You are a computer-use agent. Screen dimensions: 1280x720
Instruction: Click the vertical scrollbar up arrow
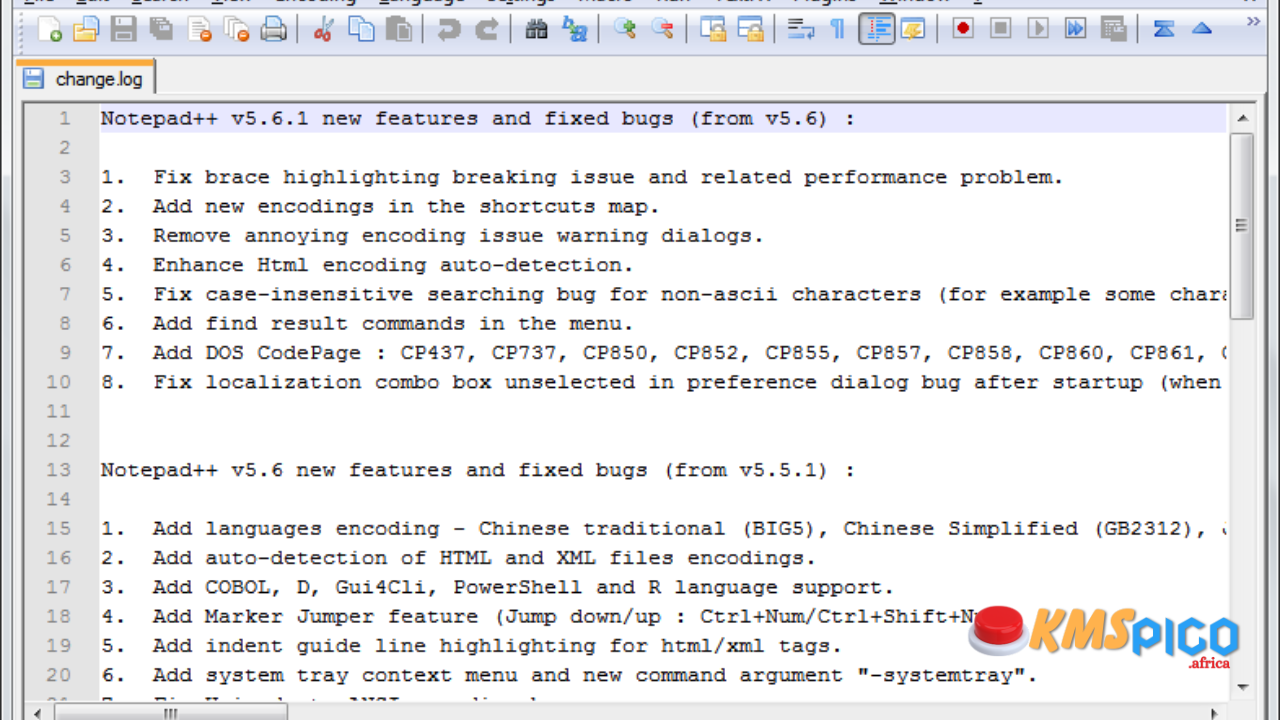click(1242, 119)
